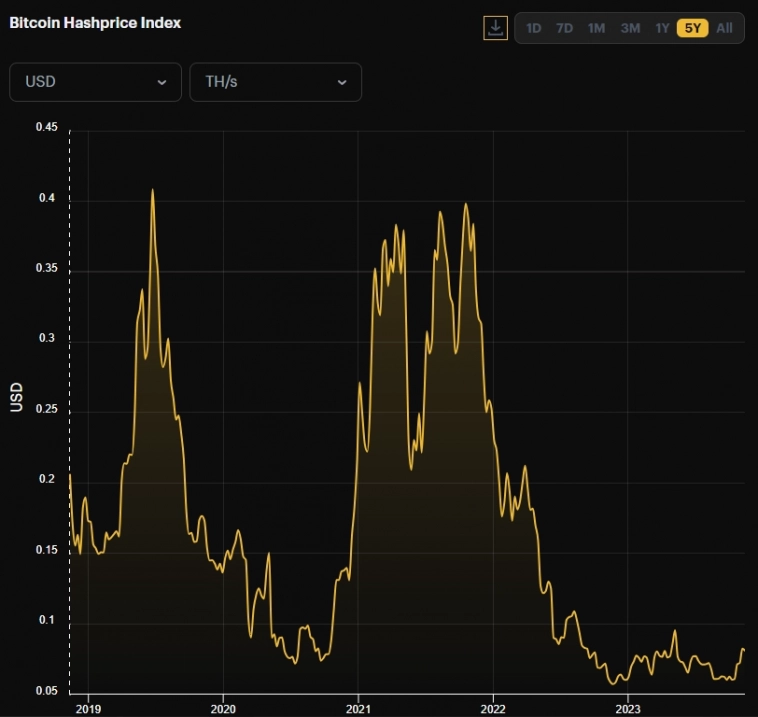
Task: Click the mid-2019 peak on the chart line
Action: click(152, 190)
